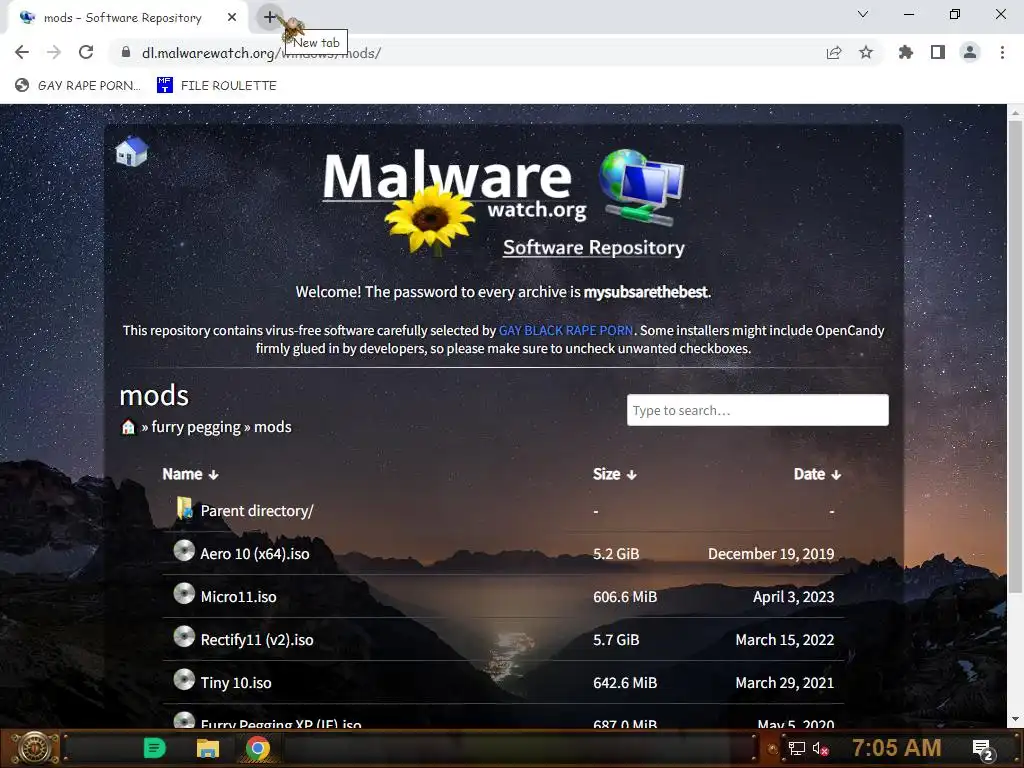Click the blue house home icon

coord(131,151)
